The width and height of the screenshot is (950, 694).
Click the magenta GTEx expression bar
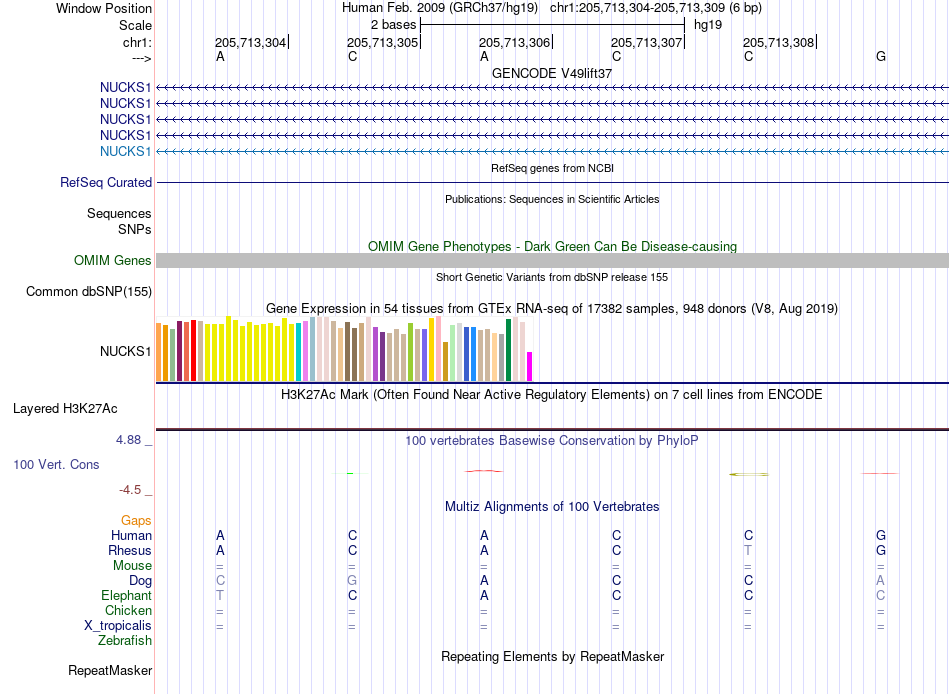pos(530,366)
